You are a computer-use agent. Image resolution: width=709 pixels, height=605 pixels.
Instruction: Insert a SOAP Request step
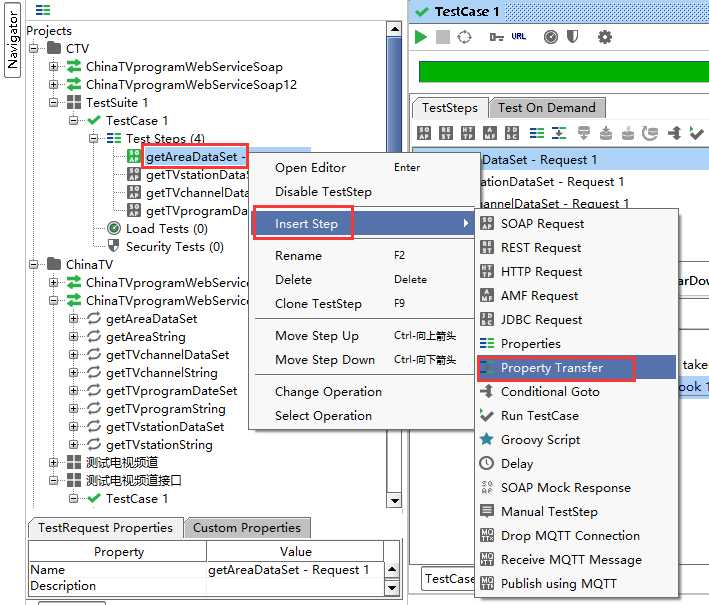[x=577, y=223]
